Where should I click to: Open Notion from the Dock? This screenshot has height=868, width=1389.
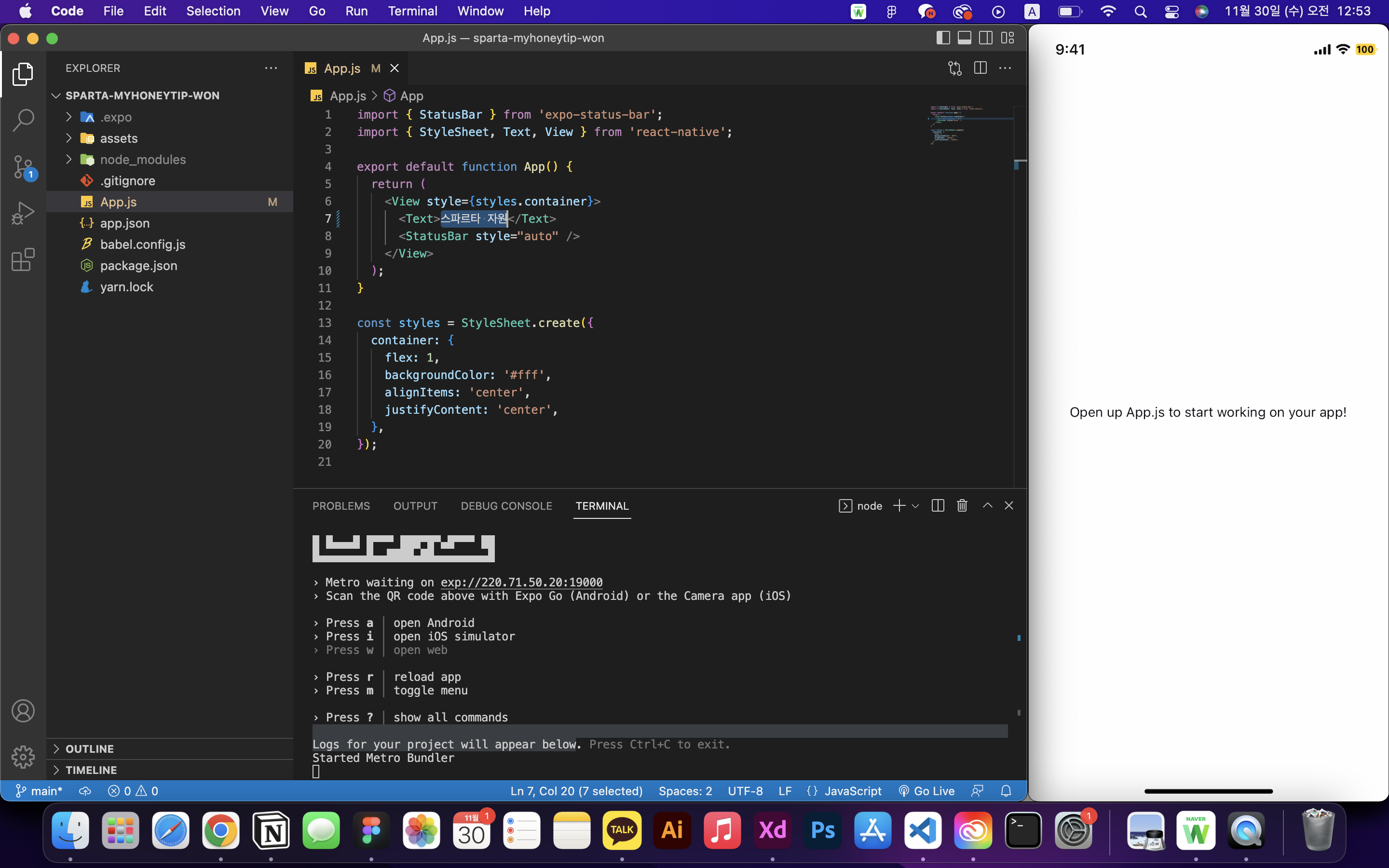pyautogui.click(x=271, y=830)
